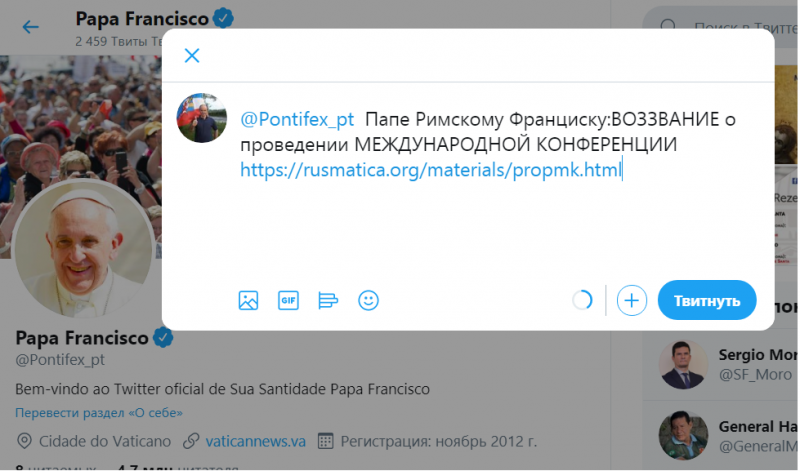800x471 pixels.
Task: Add a poll to the tweet
Action: click(x=328, y=301)
